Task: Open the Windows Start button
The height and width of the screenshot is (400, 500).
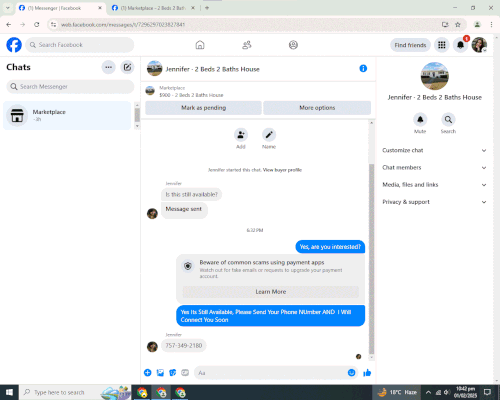Action: point(9,392)
